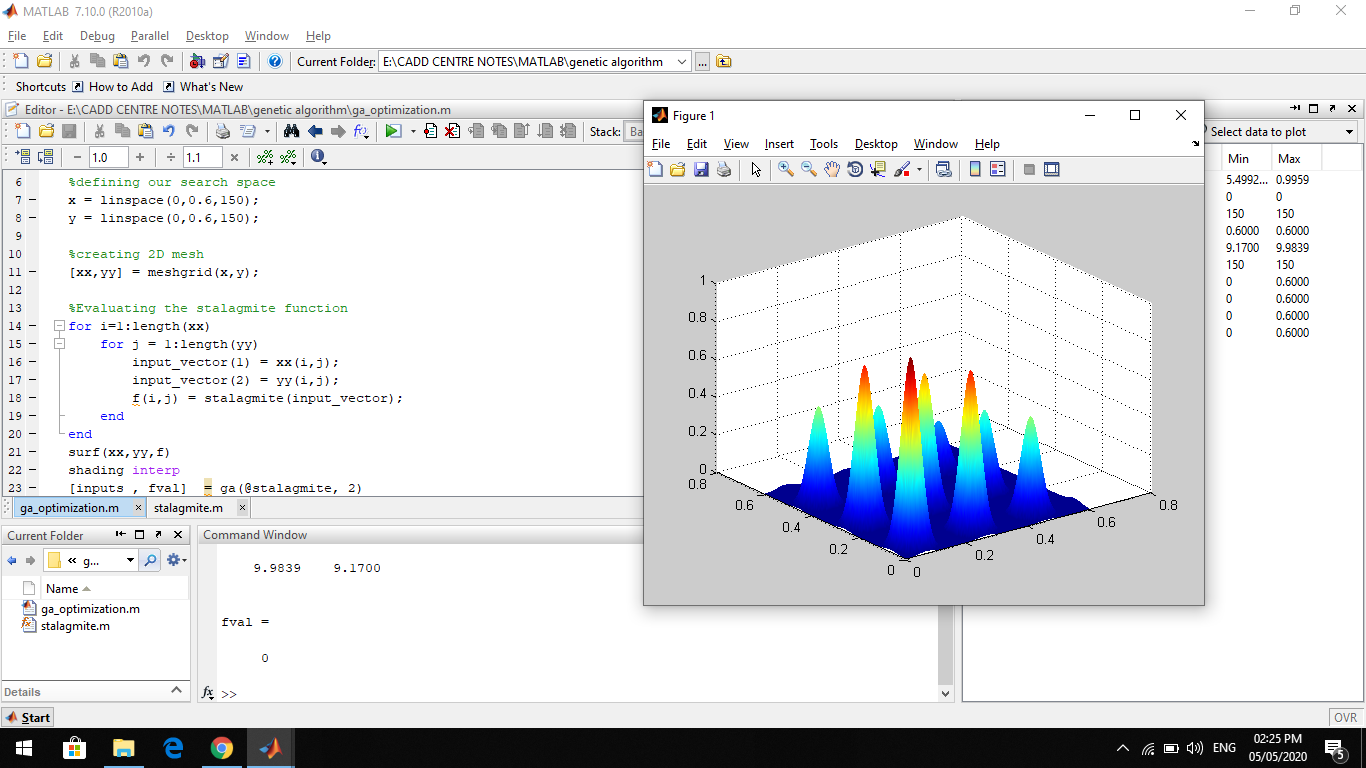Close the stalagmite.m editor tab
1366x768 pixels.
(242, 508)
